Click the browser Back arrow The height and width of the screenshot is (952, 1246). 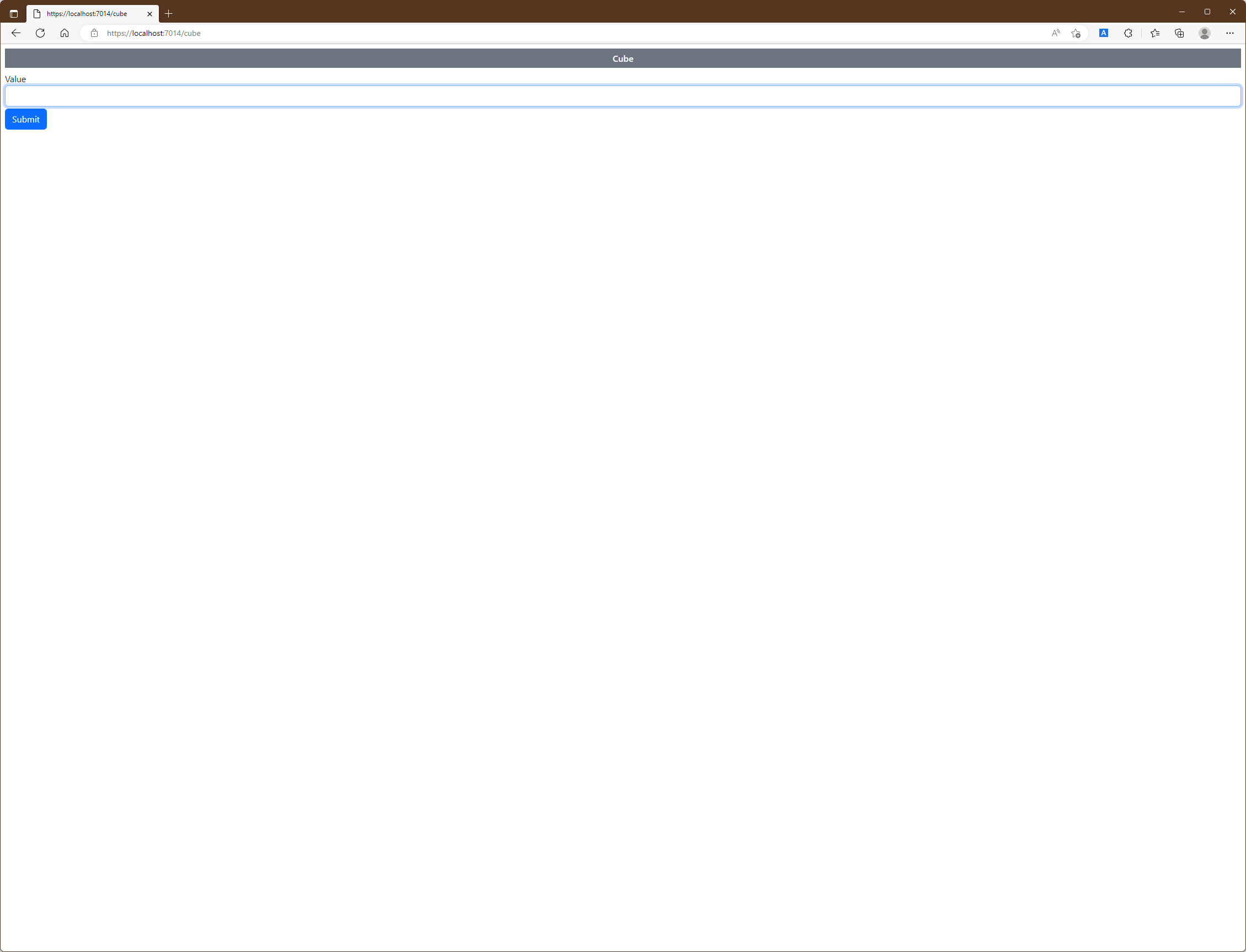tap(16, 33)
